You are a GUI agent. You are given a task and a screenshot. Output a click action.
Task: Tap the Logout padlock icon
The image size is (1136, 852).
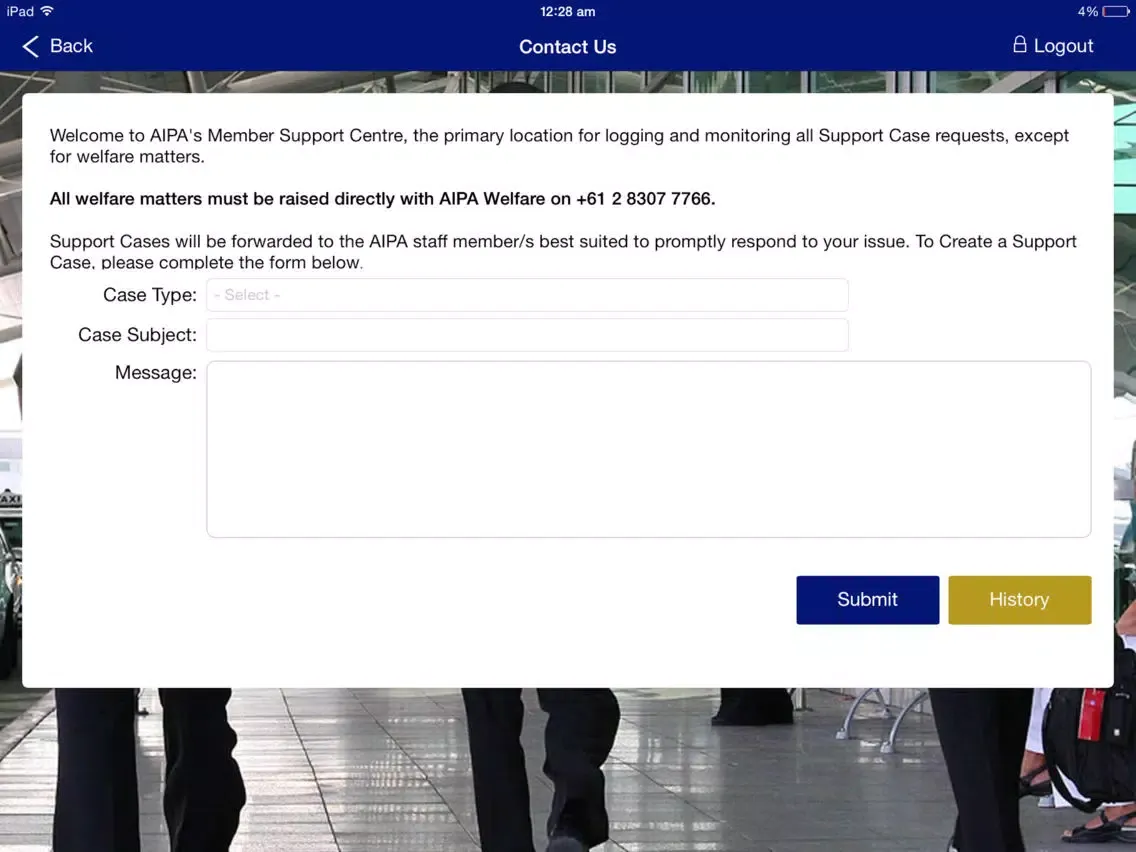pyautogui.click(x=1019, y=45)
